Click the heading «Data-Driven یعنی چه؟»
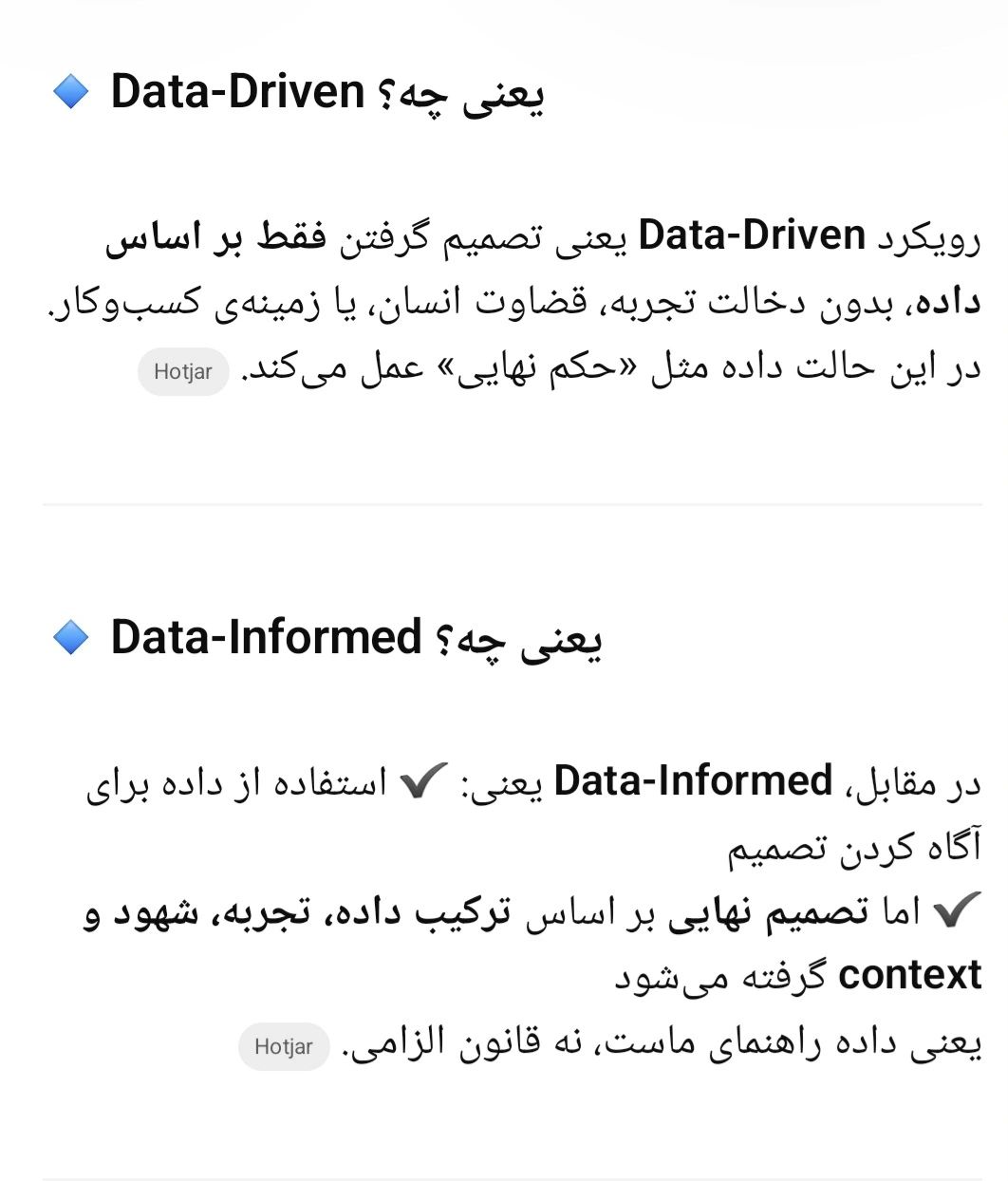1008x1181 pixels. 327,93
